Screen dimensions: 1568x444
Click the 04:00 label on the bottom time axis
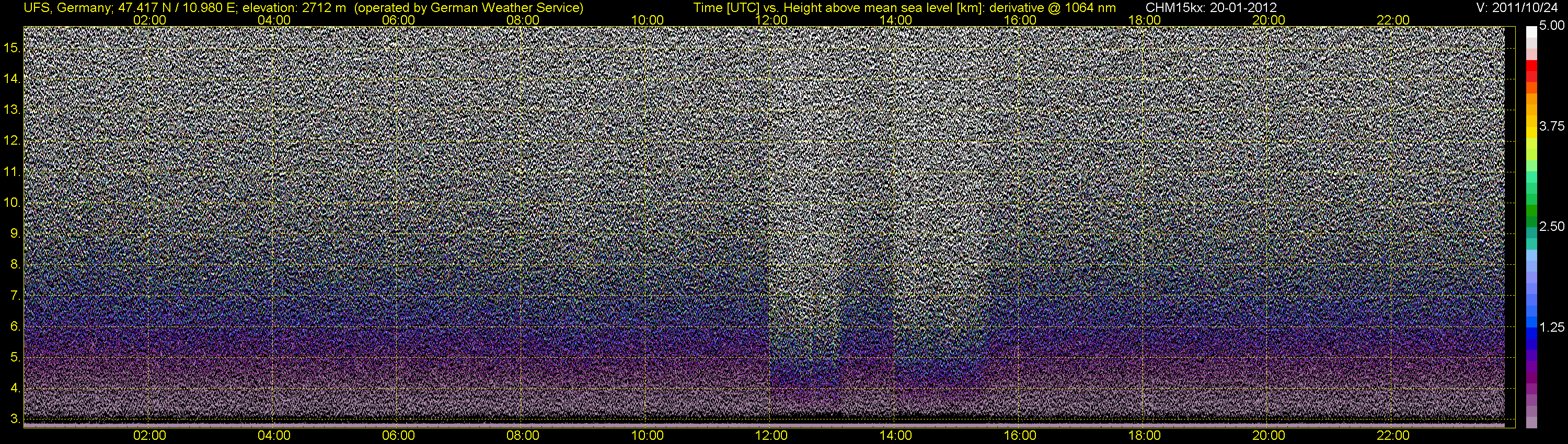(274, 436)
